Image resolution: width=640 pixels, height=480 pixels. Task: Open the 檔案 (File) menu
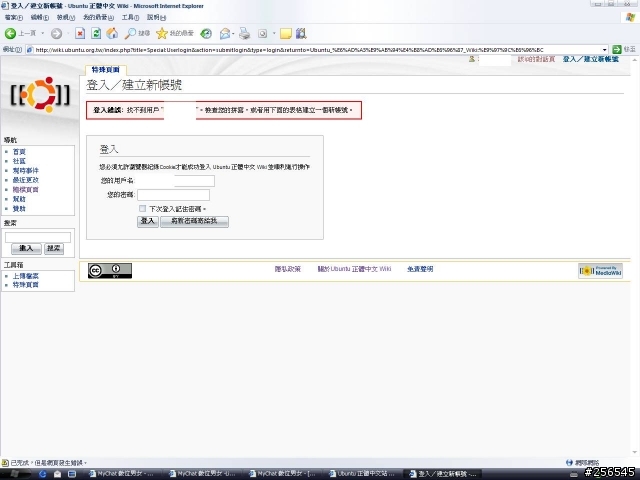click(x=13, y=17)
